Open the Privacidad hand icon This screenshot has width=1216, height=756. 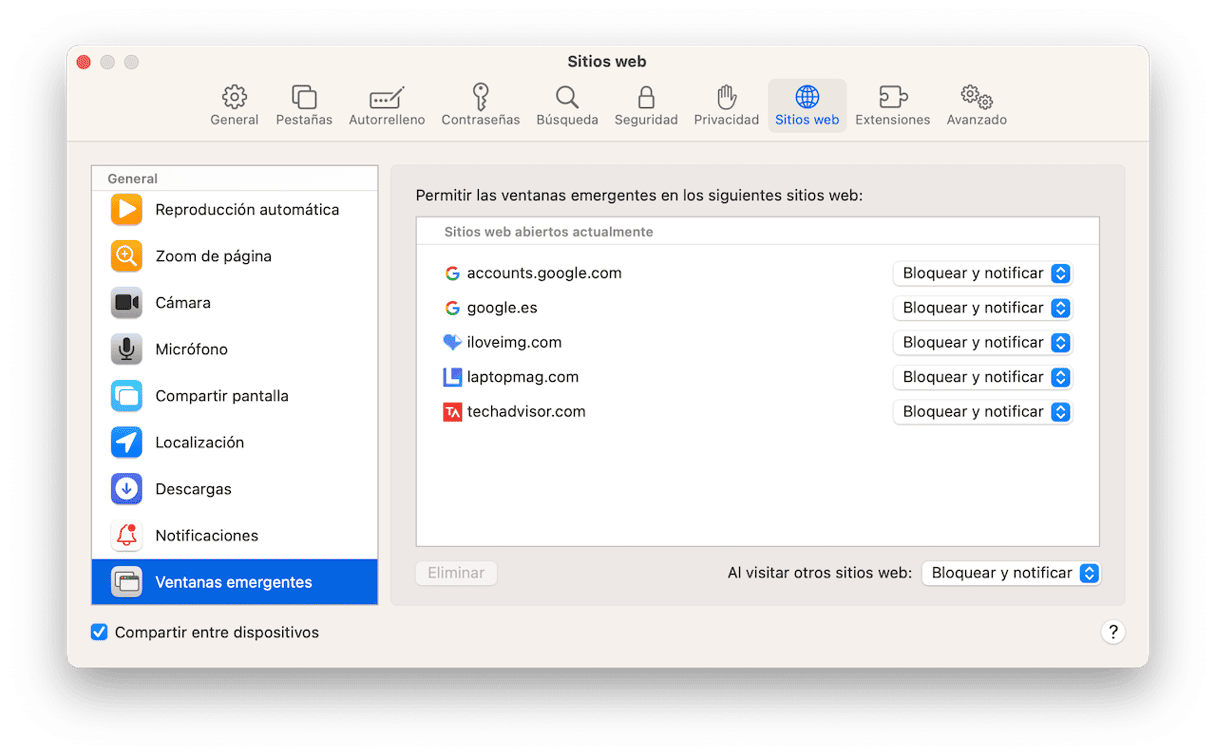tap(726, 97)
